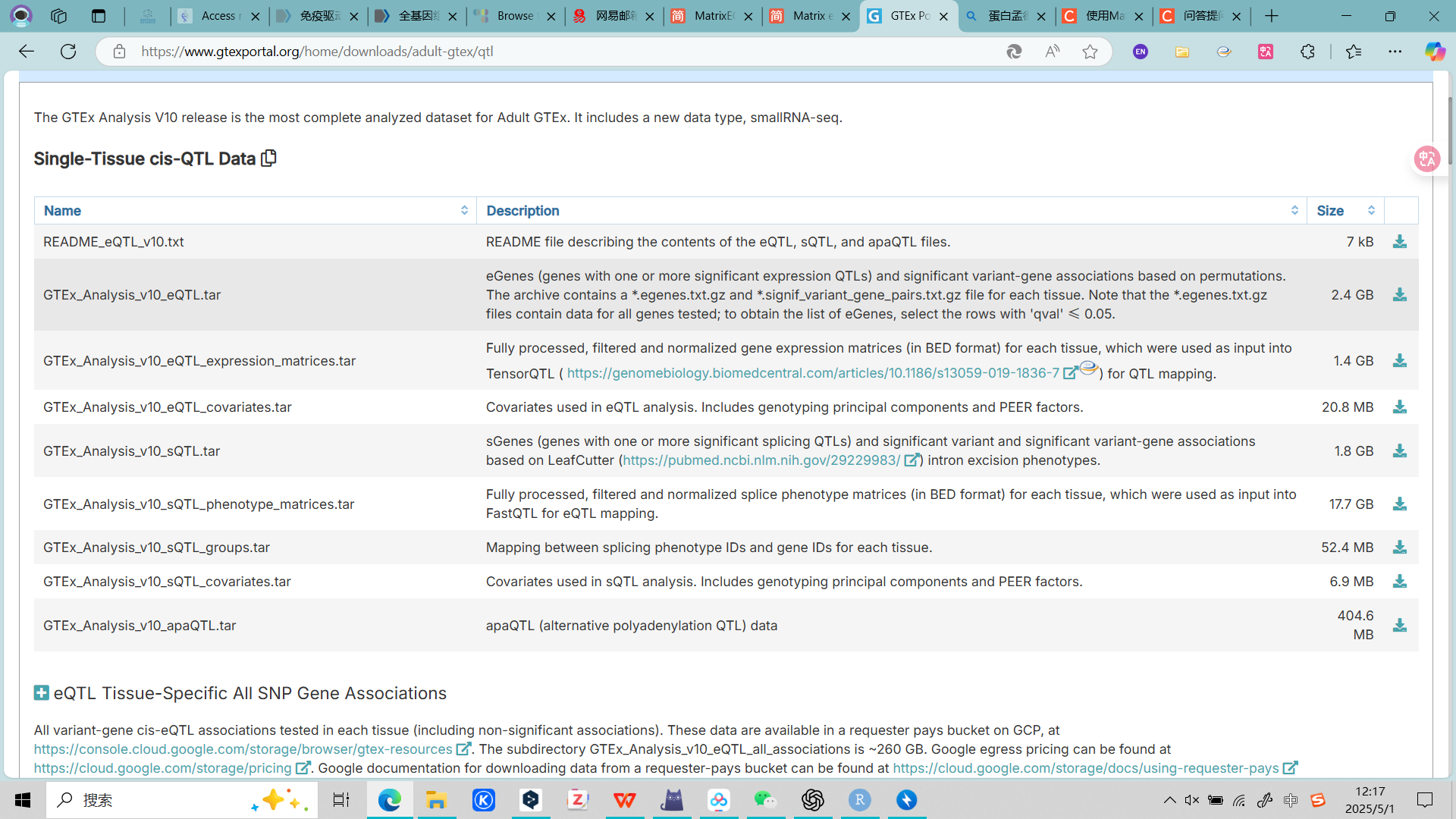Copy the Single-Tissue cis-QTL Data section link
1456x819 pixels.
point(268,158)
